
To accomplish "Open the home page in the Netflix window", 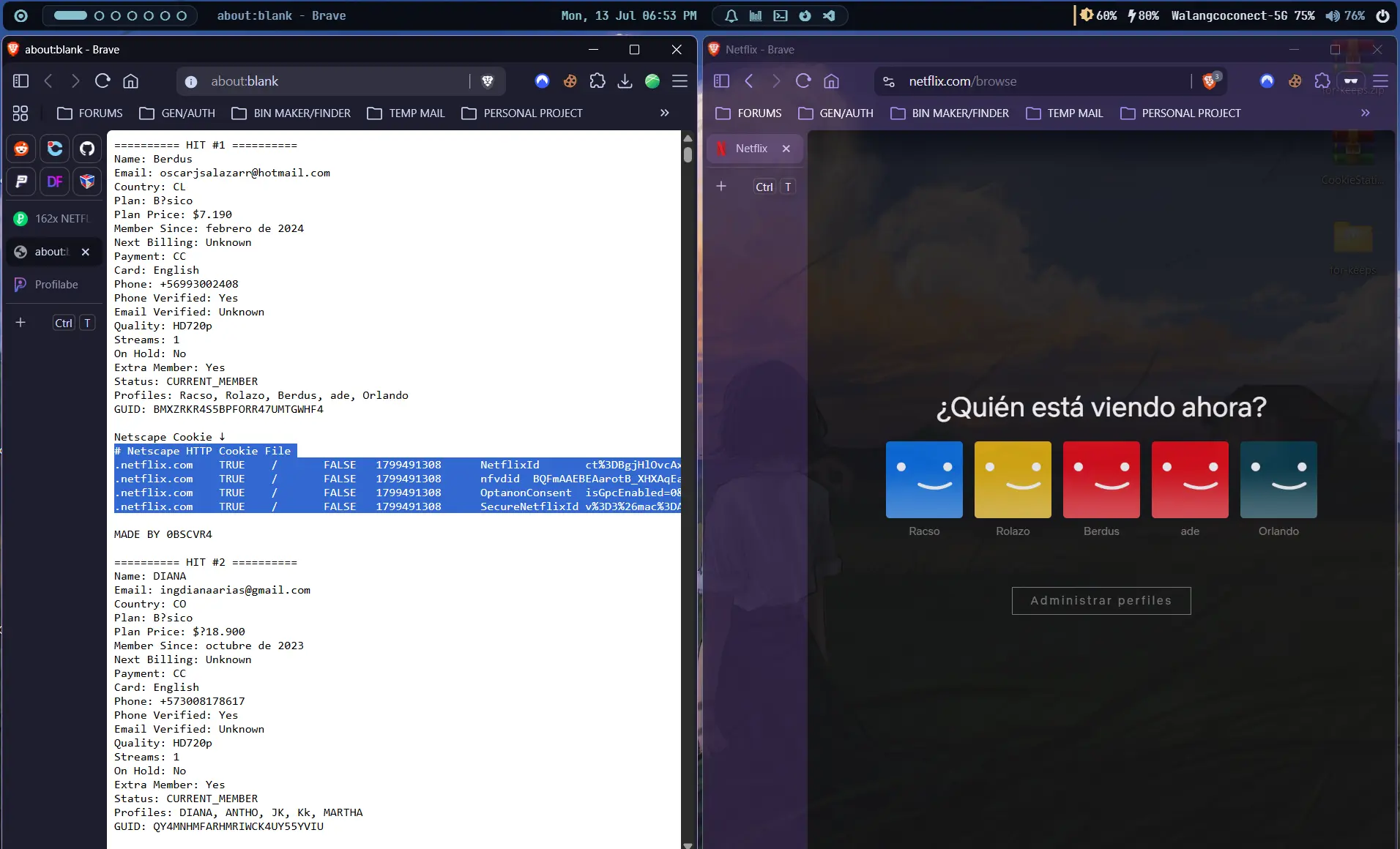I will point(831,81).
